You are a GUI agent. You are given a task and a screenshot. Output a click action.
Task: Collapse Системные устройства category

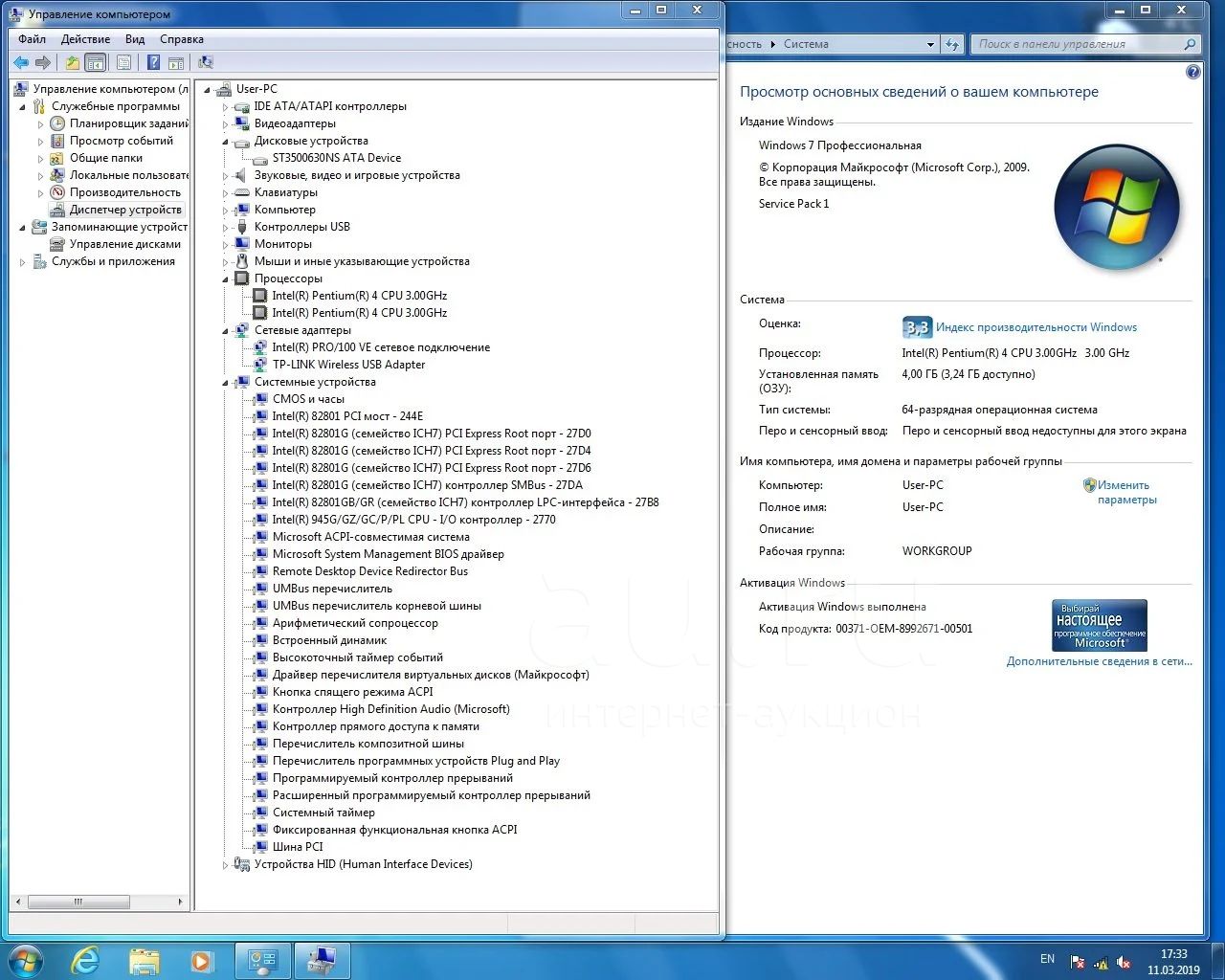coord(225,383)
